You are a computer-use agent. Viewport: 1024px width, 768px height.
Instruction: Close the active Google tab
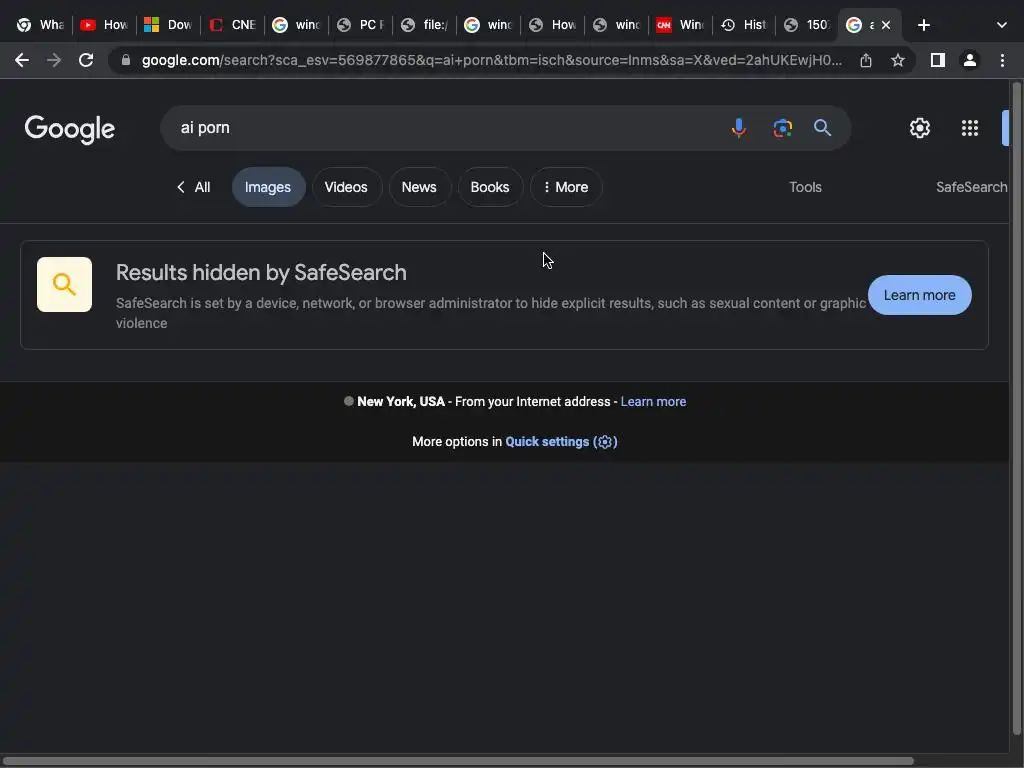pyautogui.click(x=886, y=25)
